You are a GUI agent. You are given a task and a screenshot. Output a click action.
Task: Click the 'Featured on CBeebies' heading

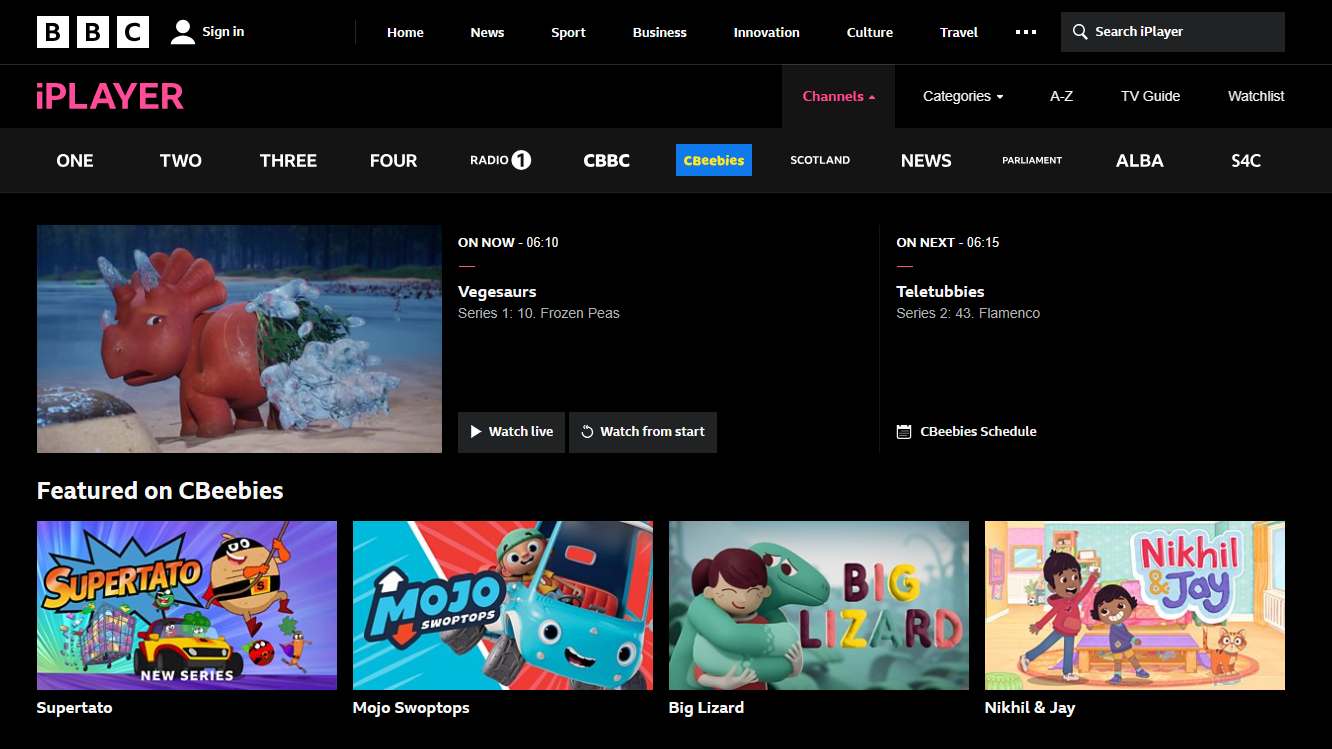click(160, 490)
